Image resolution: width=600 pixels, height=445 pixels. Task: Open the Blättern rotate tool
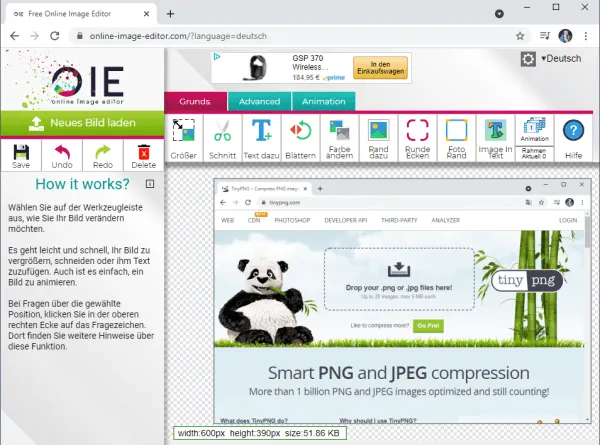(x=301, y=138)
